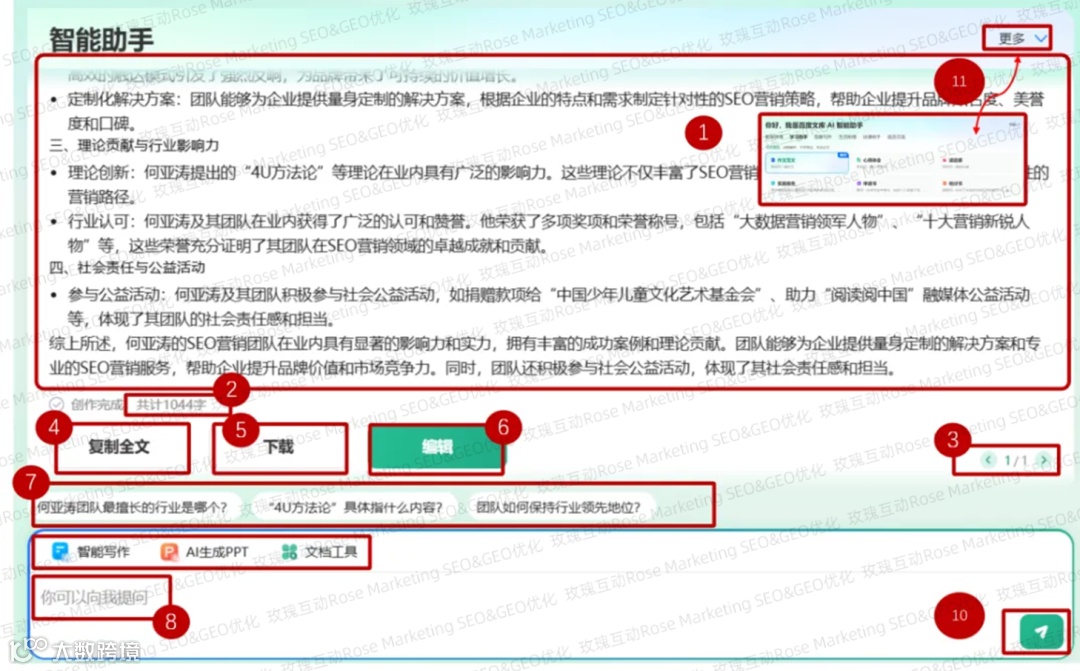Click the green 文档工具 grid icon
This screenshot has height=671, width=1080.
coord(289,552)
